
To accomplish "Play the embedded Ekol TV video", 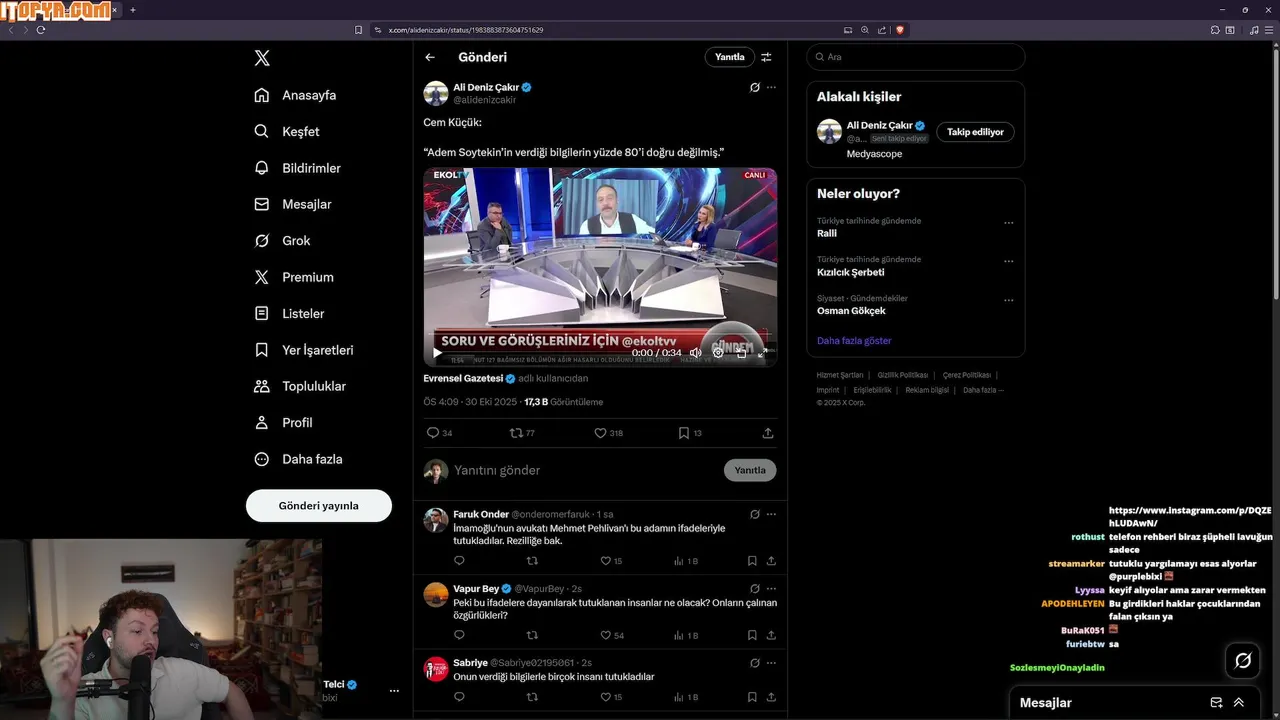I will 437,353.
